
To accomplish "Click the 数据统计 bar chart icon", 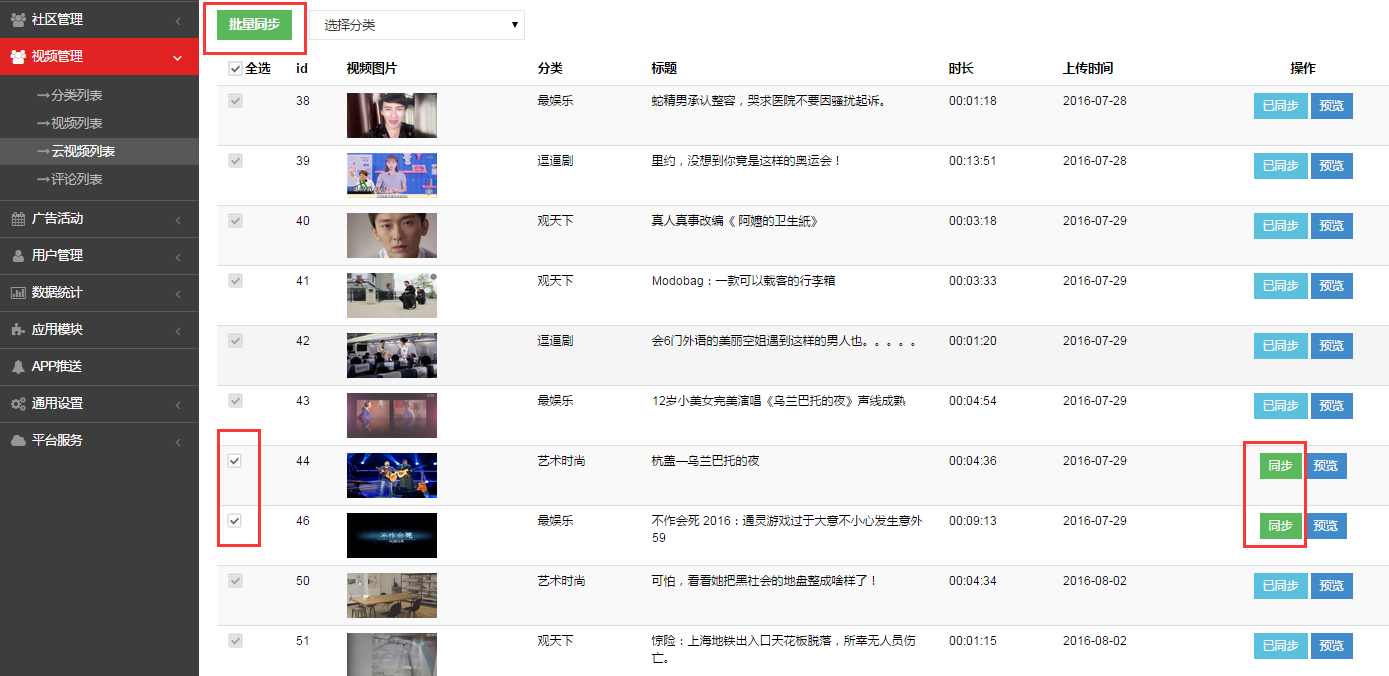I will click(18, 293).
